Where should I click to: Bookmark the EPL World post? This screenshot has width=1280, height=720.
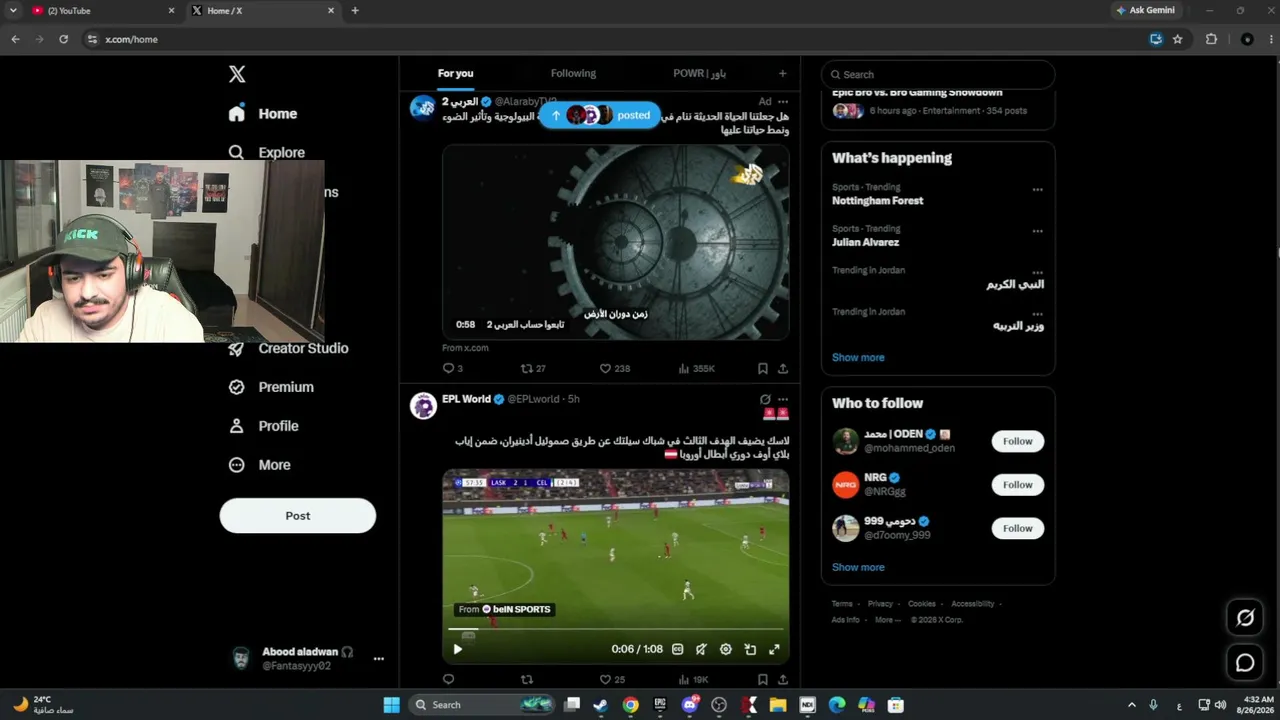(x=762, y=679)
